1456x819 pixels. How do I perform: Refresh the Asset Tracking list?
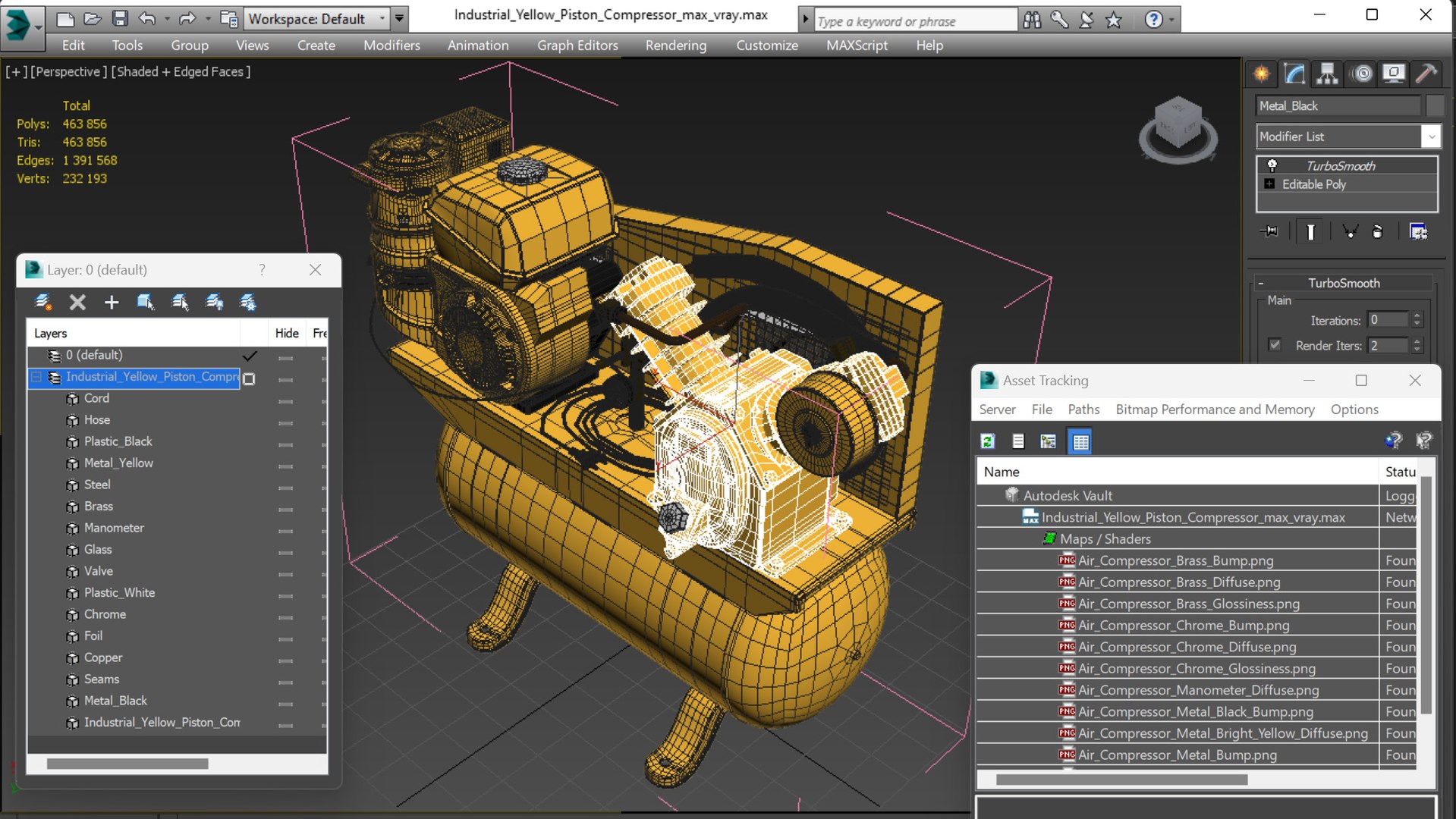(988, 441)
